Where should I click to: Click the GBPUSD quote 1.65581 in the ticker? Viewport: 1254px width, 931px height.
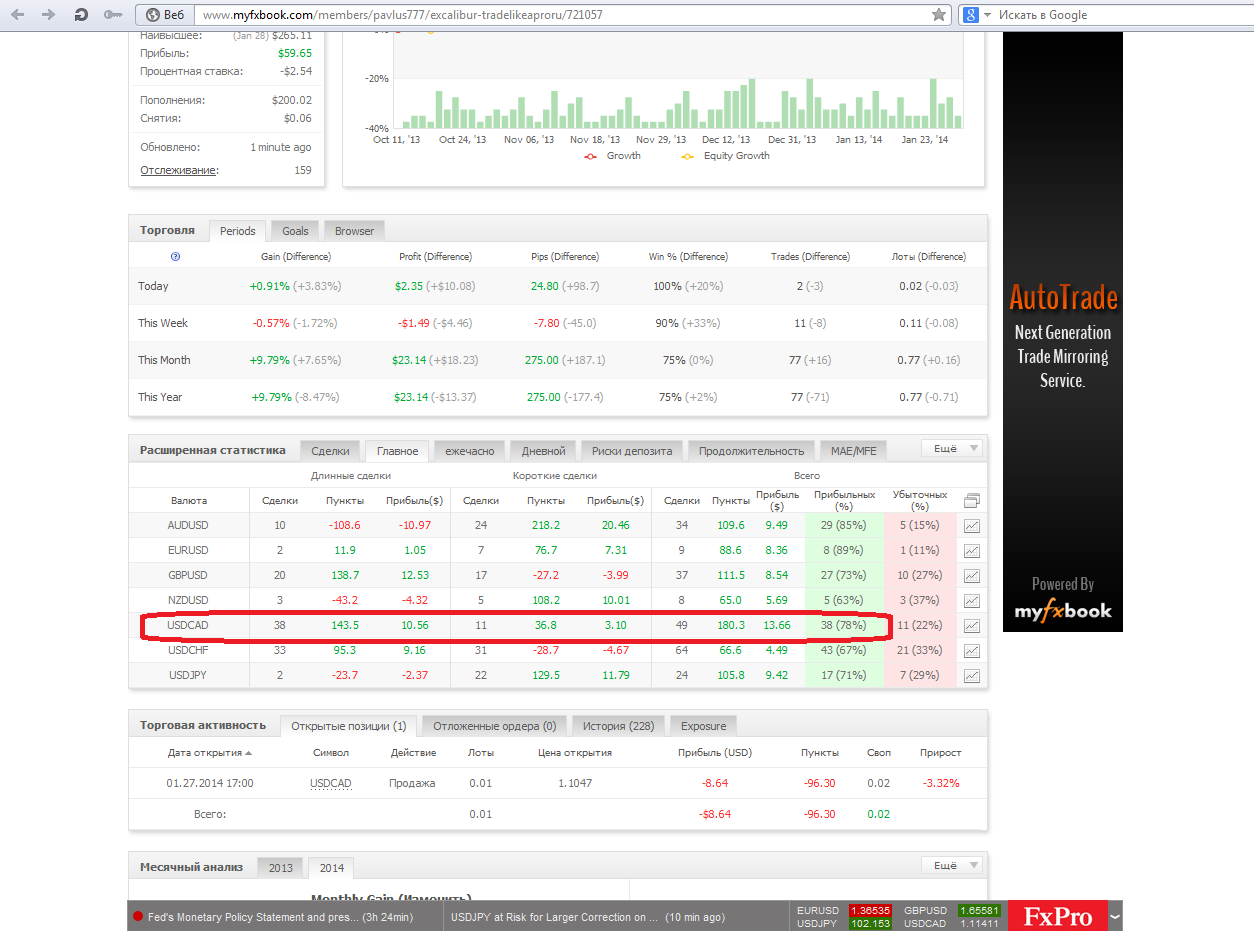coord(979,910)
